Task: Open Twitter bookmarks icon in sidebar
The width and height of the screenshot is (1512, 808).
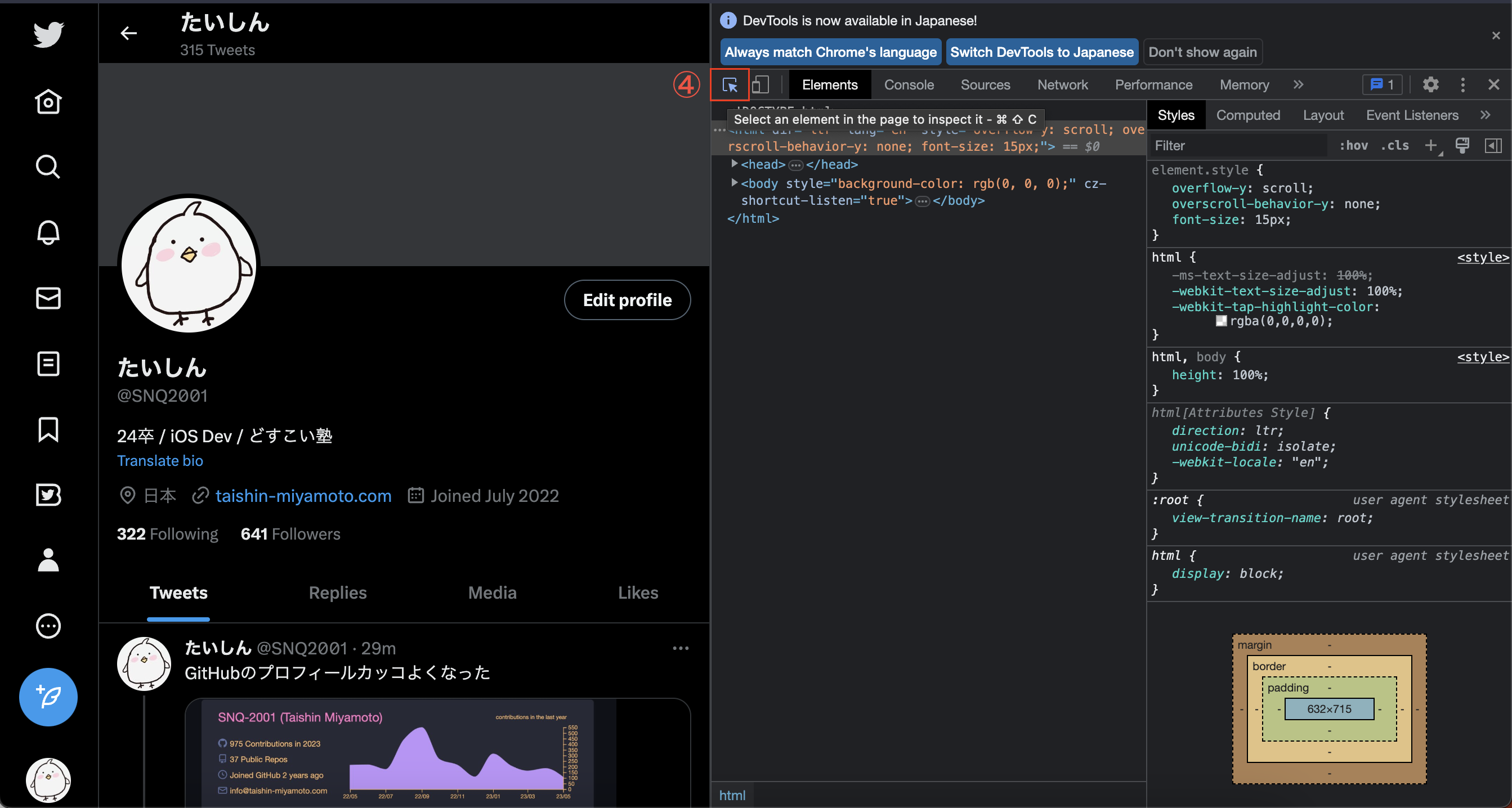Action: (48, 429)
